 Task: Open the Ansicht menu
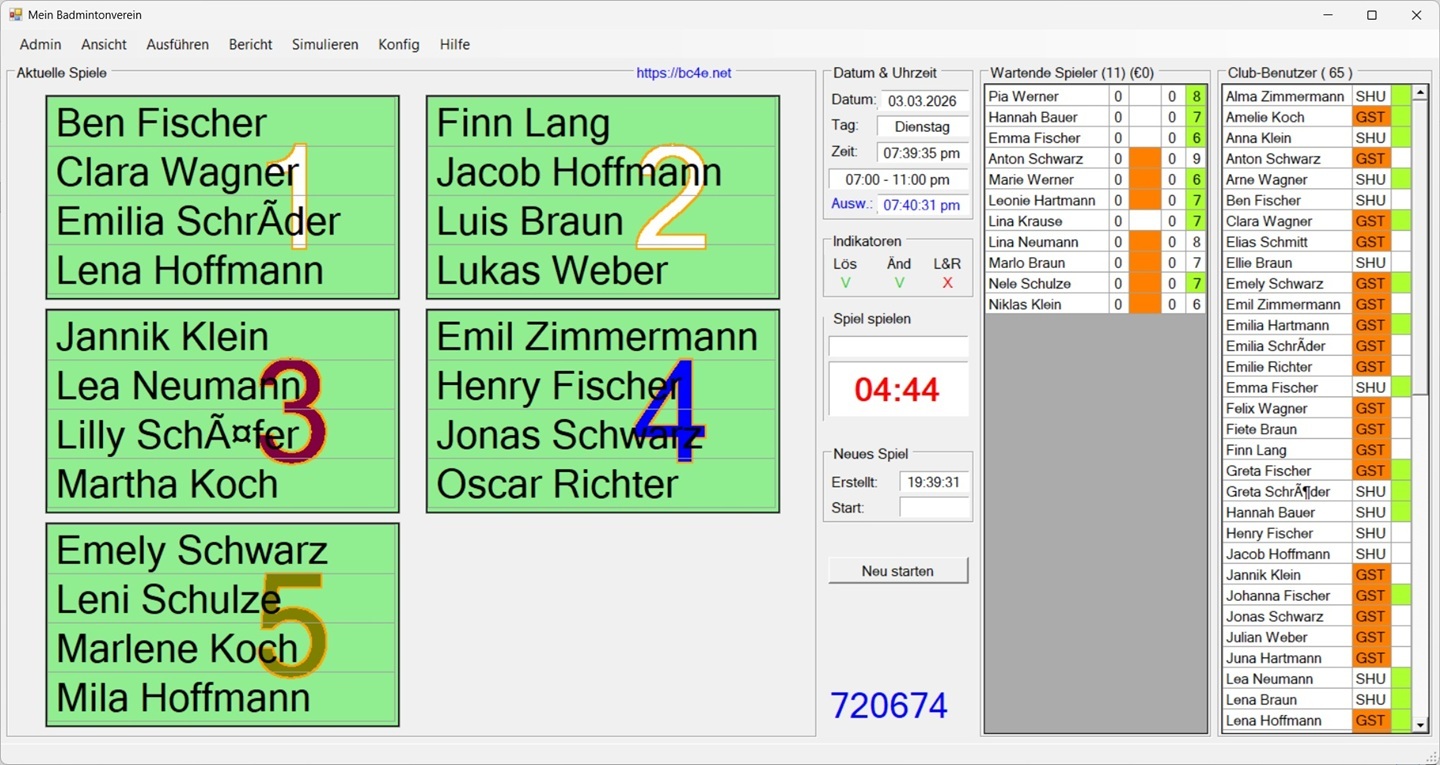point(104,44)
